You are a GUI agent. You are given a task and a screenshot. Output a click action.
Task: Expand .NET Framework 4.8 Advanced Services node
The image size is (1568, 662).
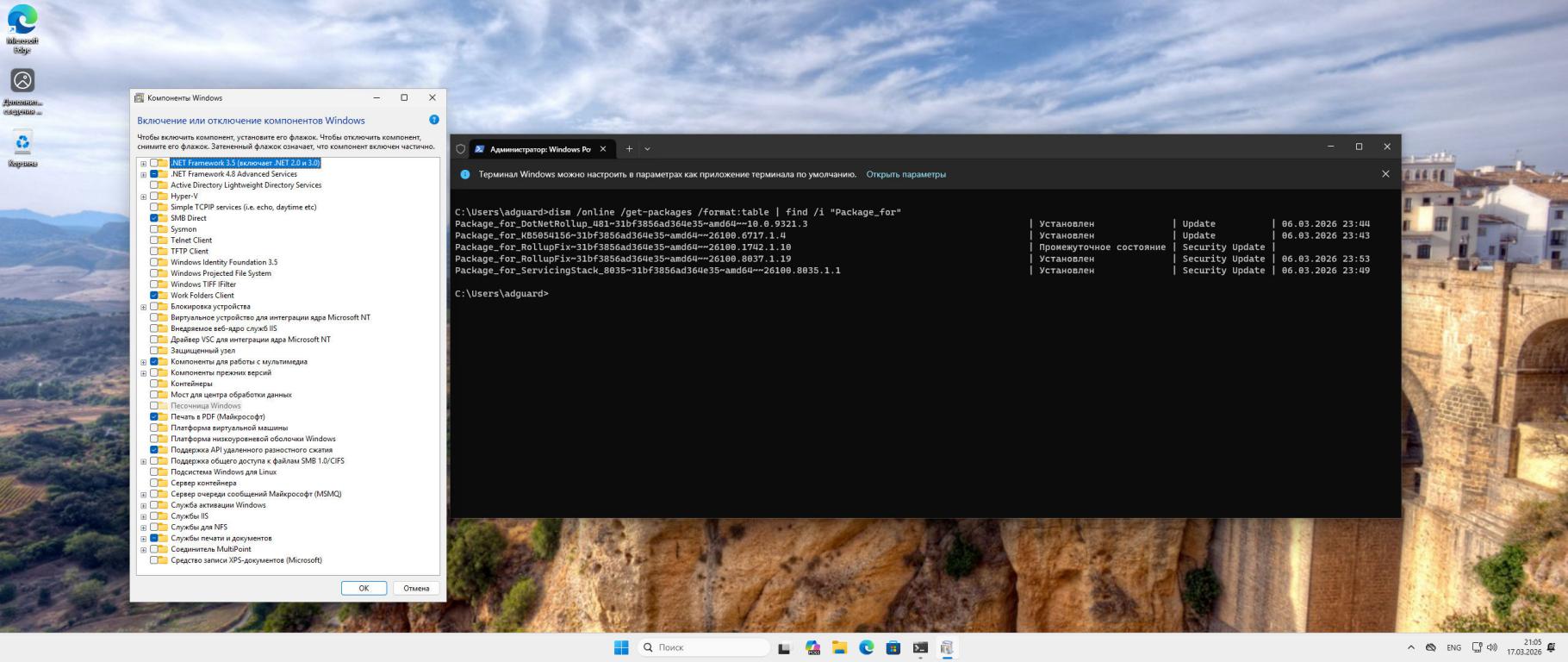[x=144, y=174]
